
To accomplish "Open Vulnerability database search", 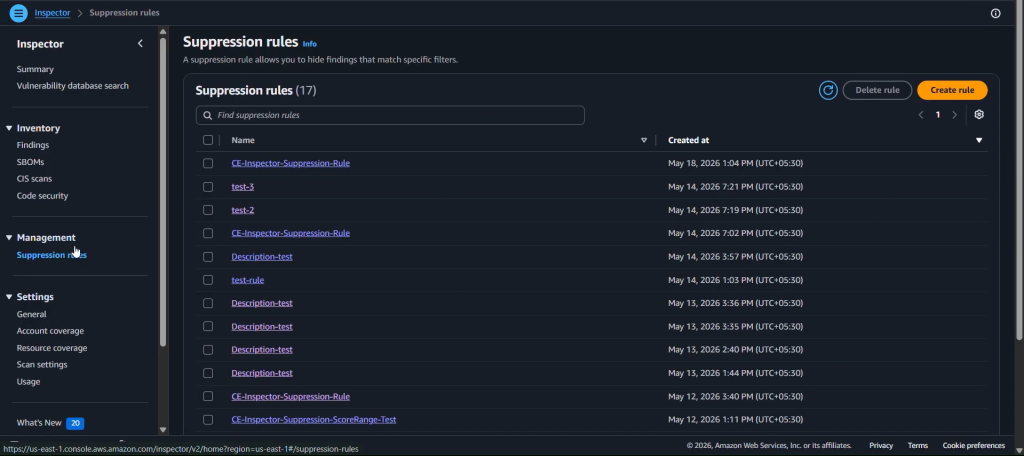I will 72,86.
